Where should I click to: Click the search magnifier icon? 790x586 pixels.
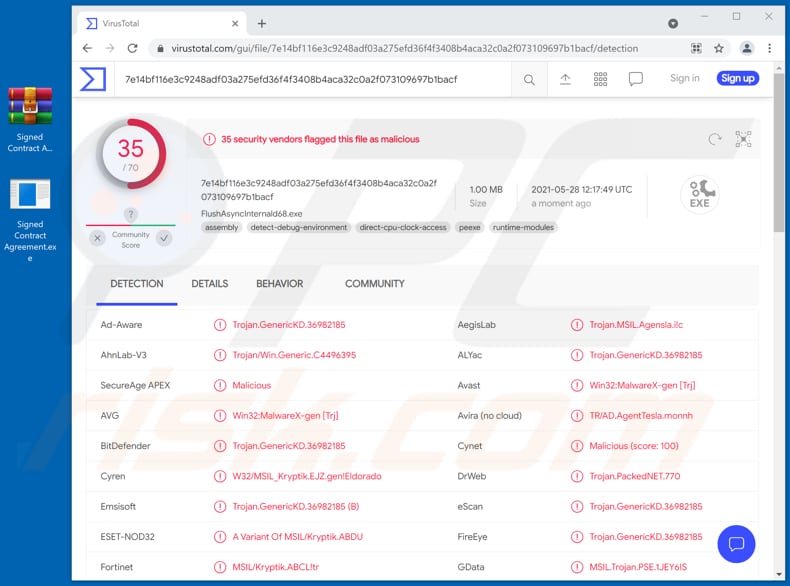(529, 80)
